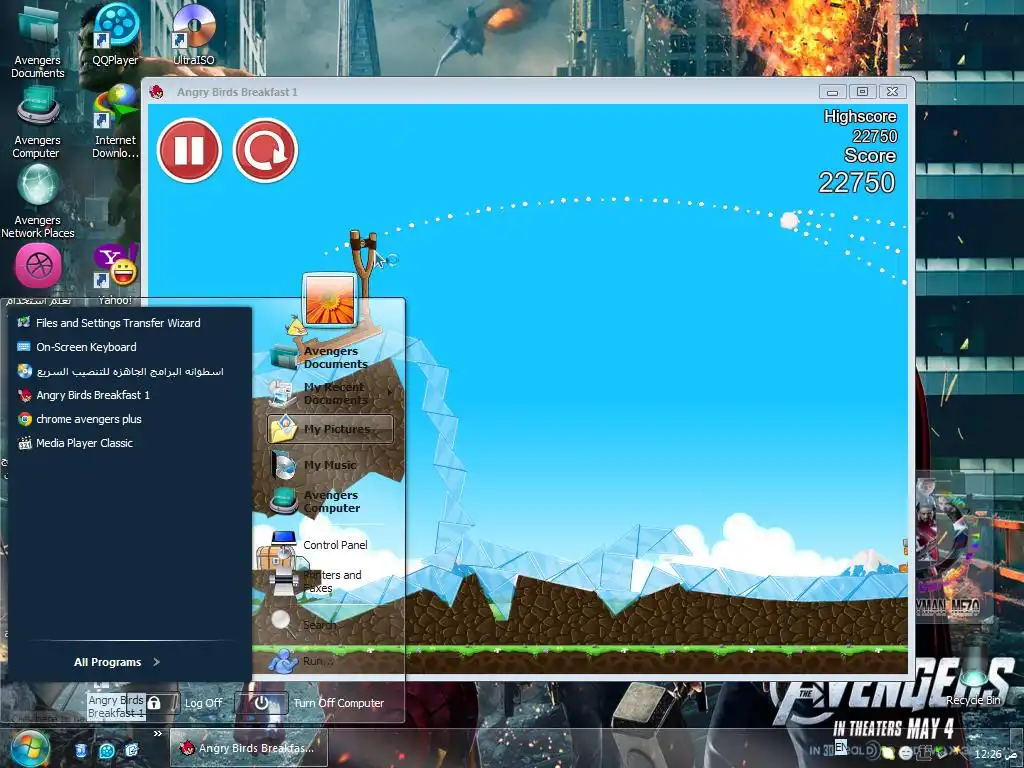Launch Media Player Classic

[x=75, y=443]
